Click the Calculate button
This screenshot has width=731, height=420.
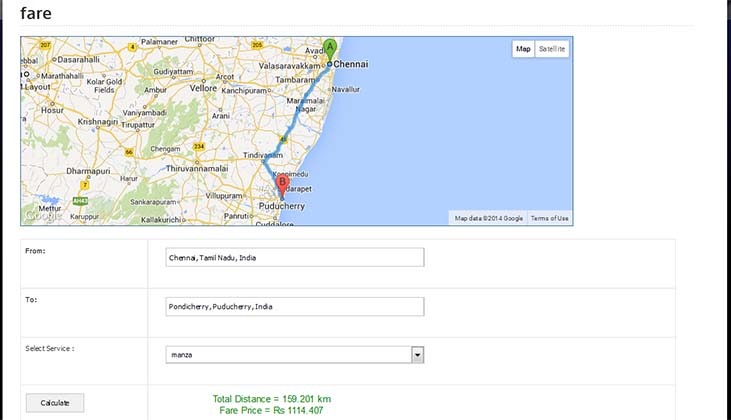[55, 403]
